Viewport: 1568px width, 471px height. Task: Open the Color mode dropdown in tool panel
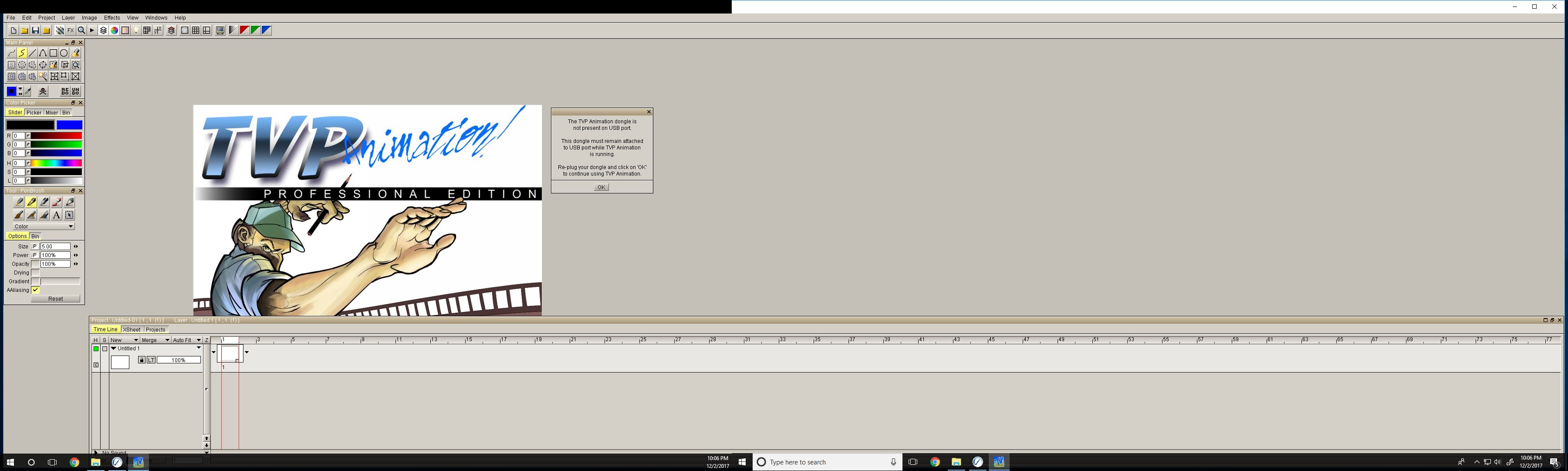(x=44, y=227)
